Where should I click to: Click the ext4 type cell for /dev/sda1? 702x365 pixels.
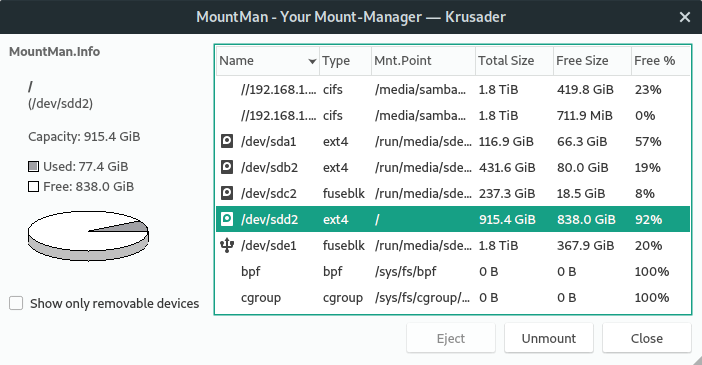(x=335, y=142)
